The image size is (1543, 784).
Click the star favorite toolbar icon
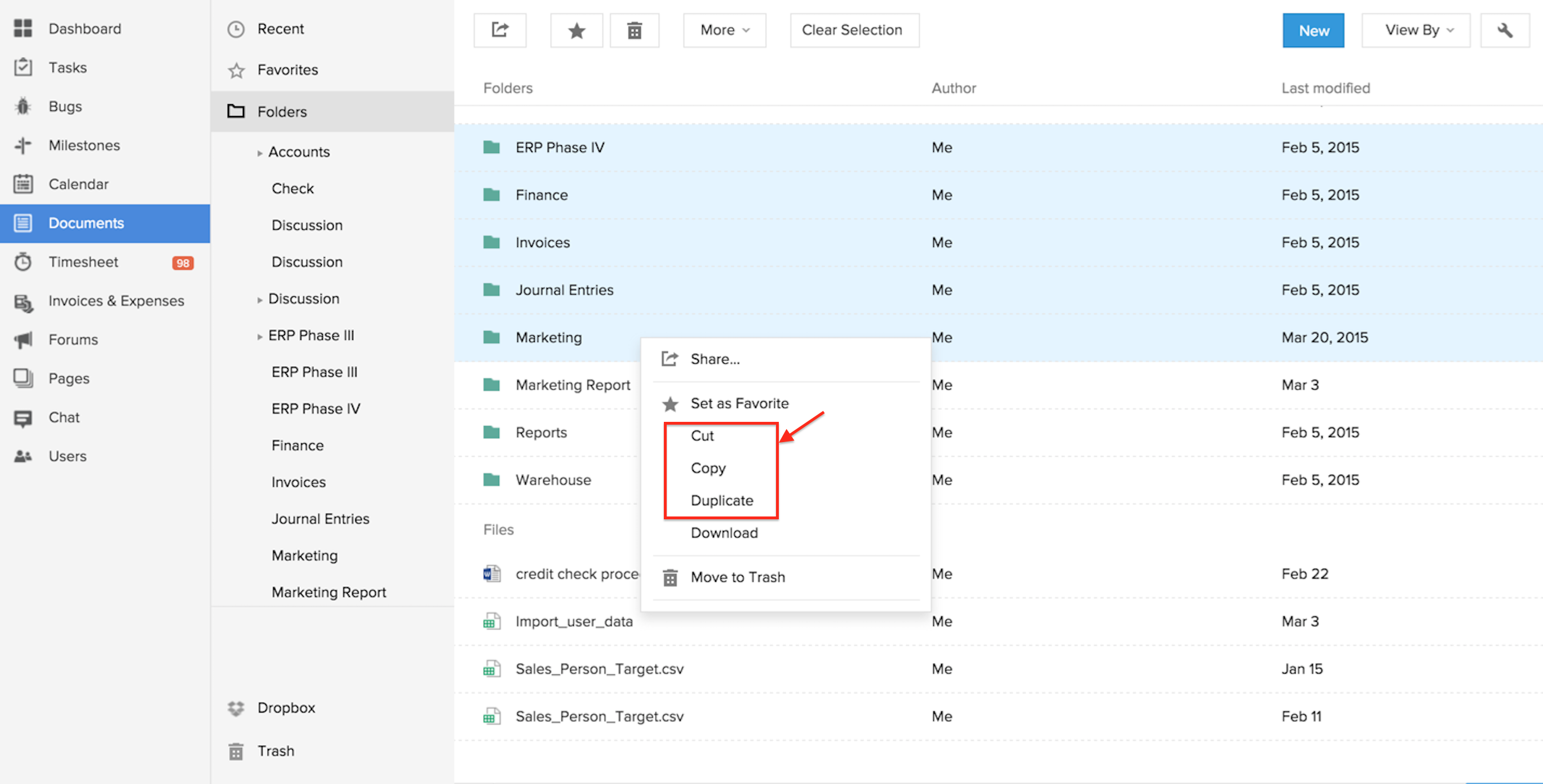tap(576, 30)
